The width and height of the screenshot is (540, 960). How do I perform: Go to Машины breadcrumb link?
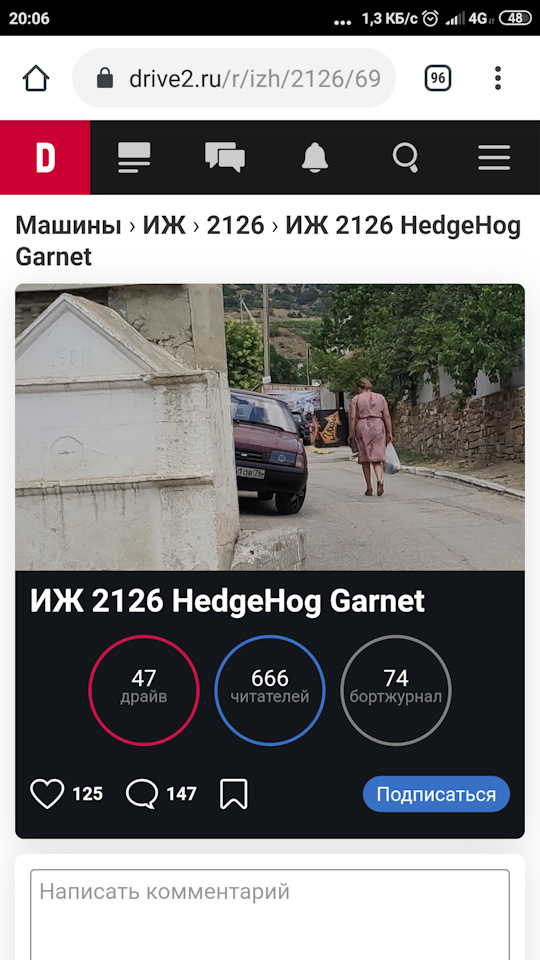click(68, 226)
